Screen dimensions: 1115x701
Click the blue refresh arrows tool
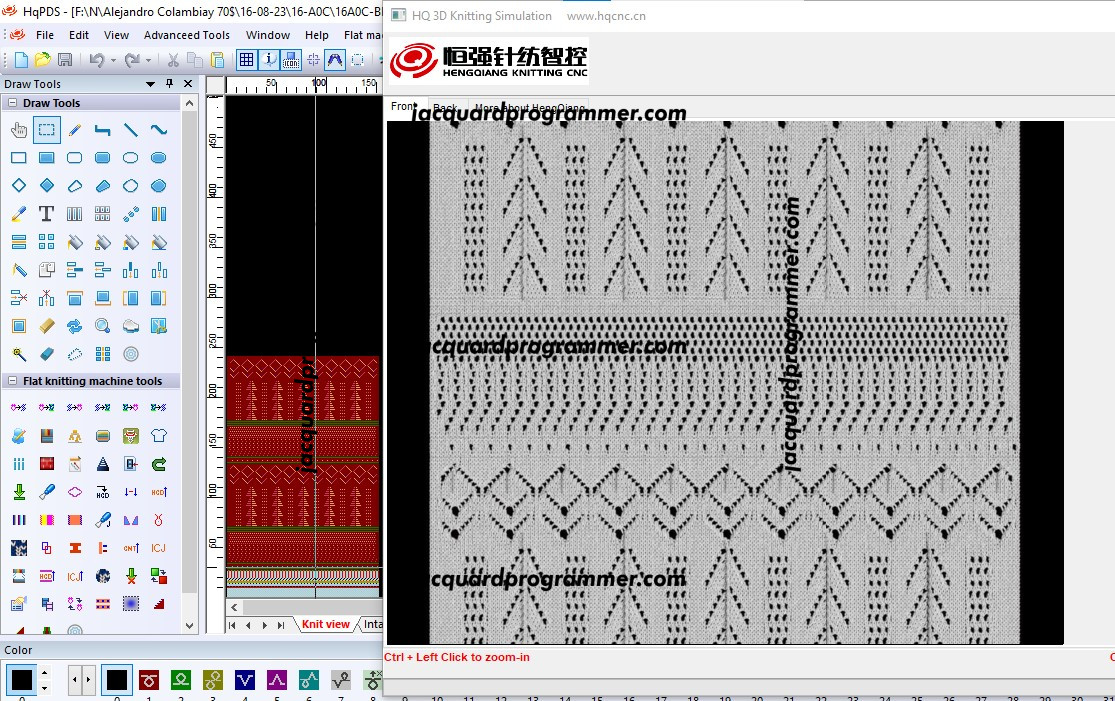click(75, 326)
